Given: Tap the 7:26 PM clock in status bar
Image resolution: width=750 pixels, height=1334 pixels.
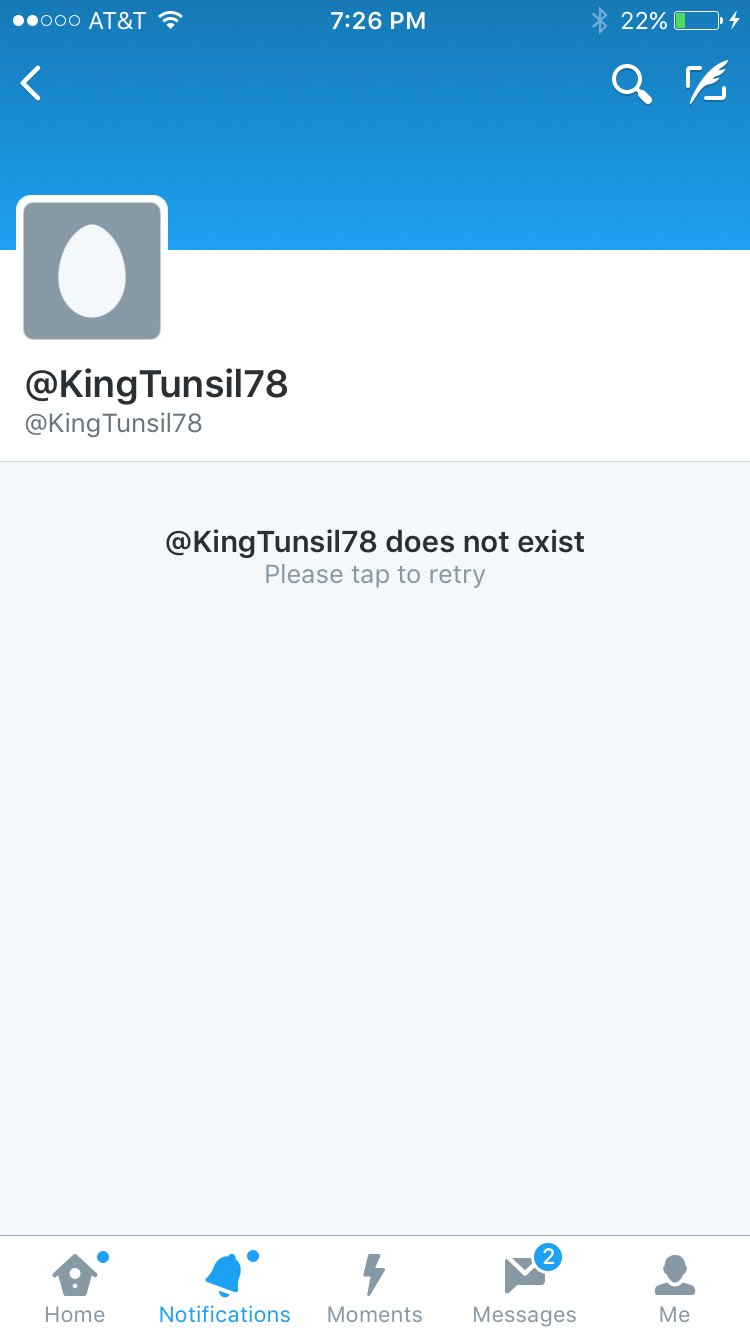Looking at the screenshot, I should coord(378,21).
